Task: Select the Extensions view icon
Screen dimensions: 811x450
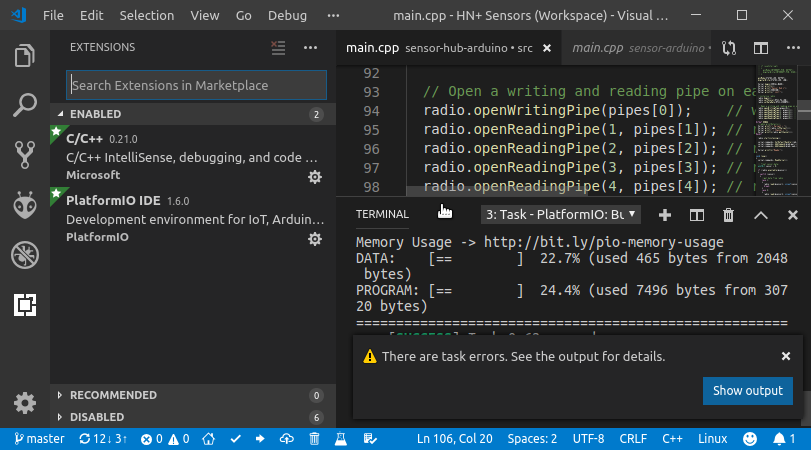Action: pos(24,305)
